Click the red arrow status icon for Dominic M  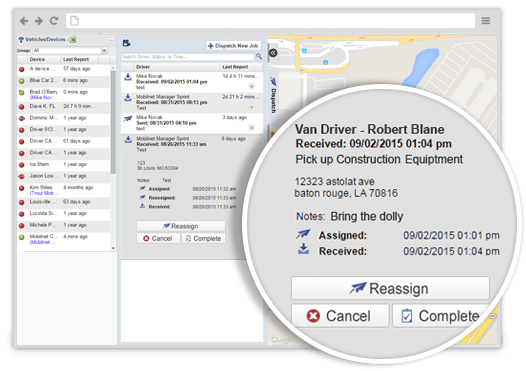pos(22,118)
